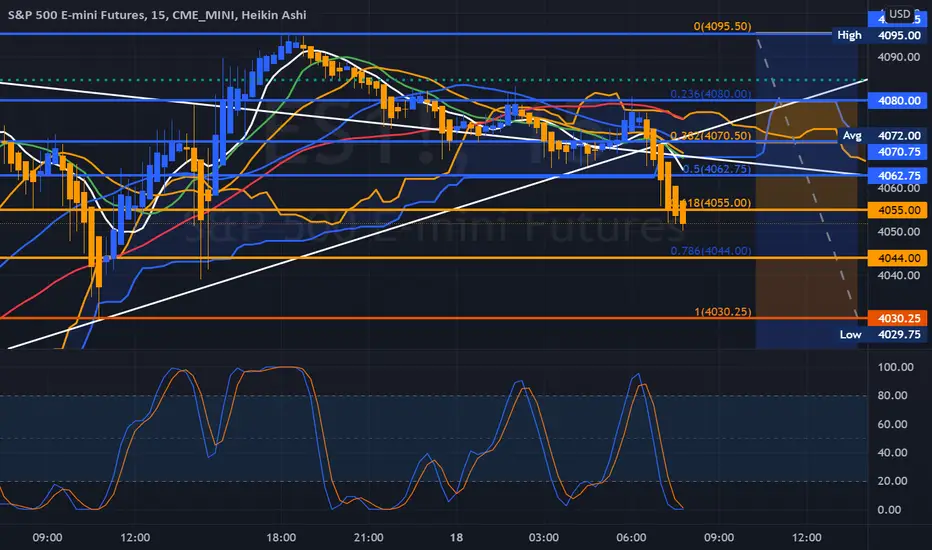Image resolution: width=932 pixels, height=550 pixels.
Task: Click the 4044.00 orange price tag
Action: [x=897, y=258]
